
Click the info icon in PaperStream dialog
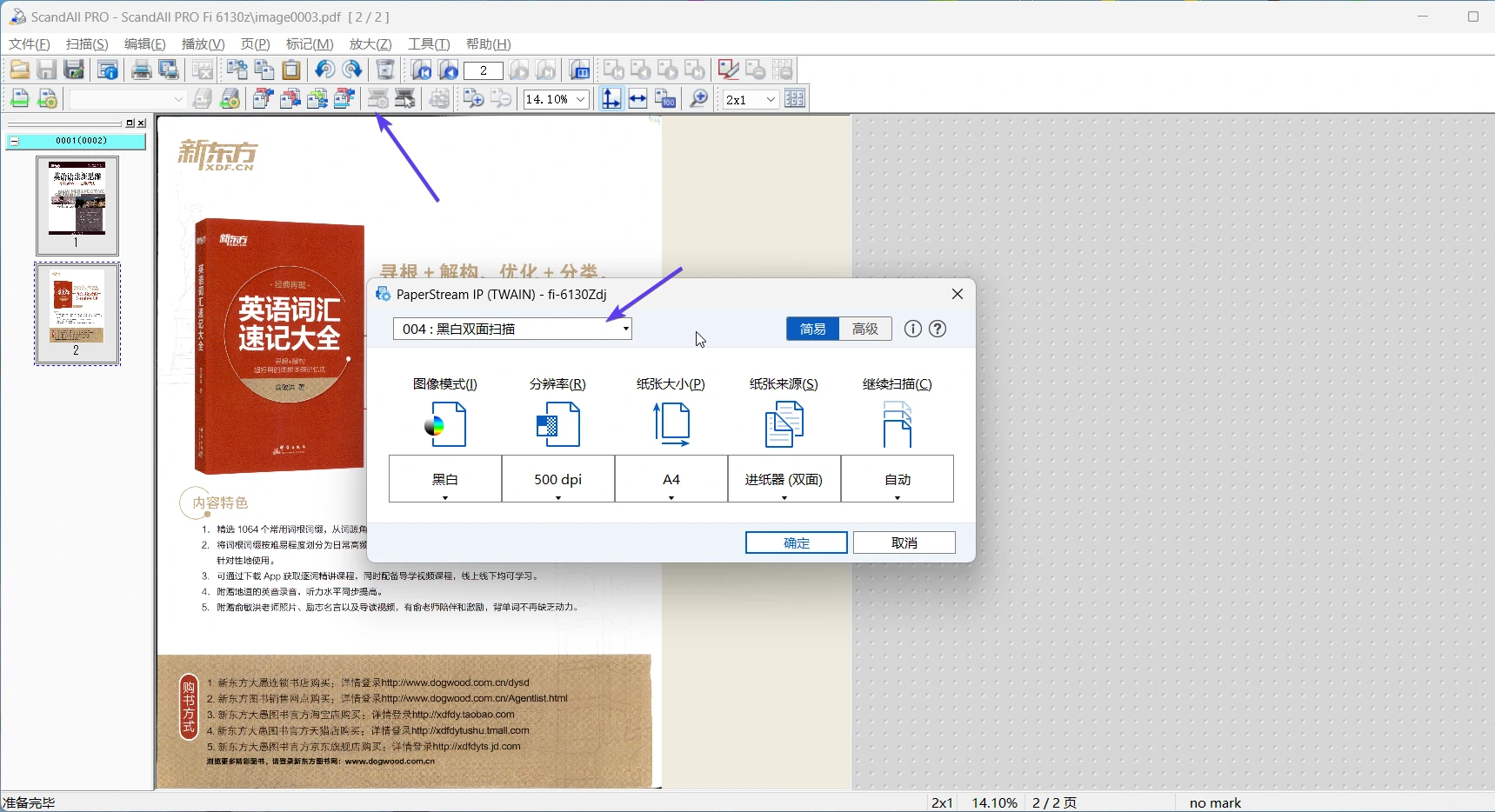pos(912,329)
